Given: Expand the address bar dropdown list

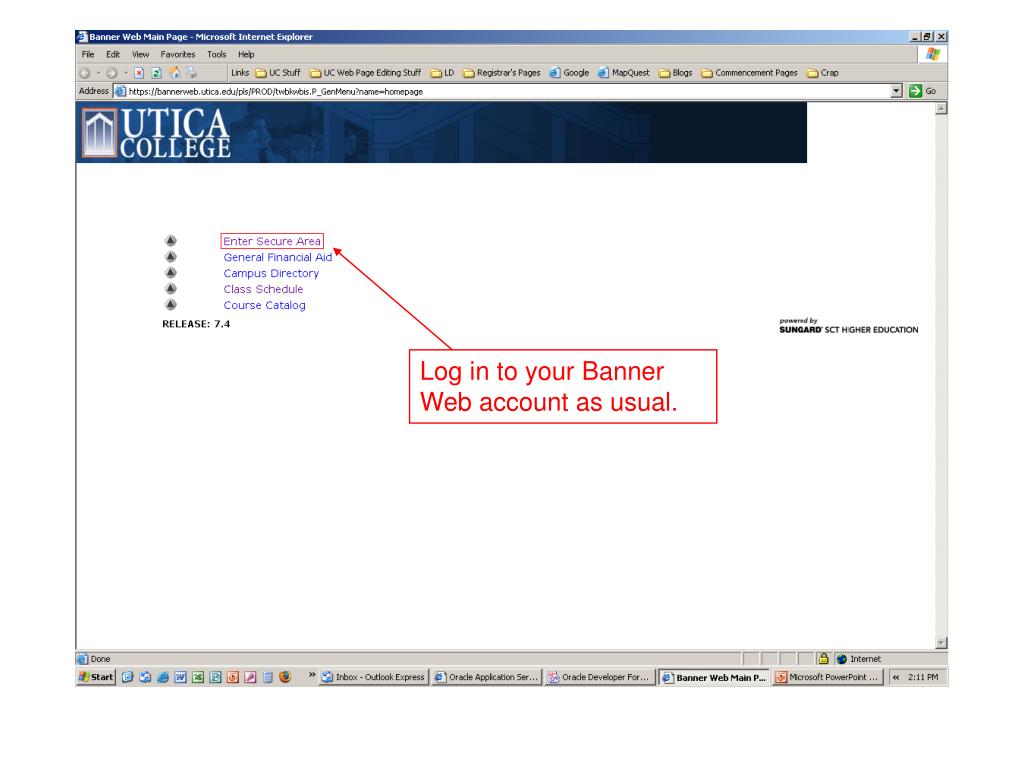Looking at the screenshot, I should (896, 91).
